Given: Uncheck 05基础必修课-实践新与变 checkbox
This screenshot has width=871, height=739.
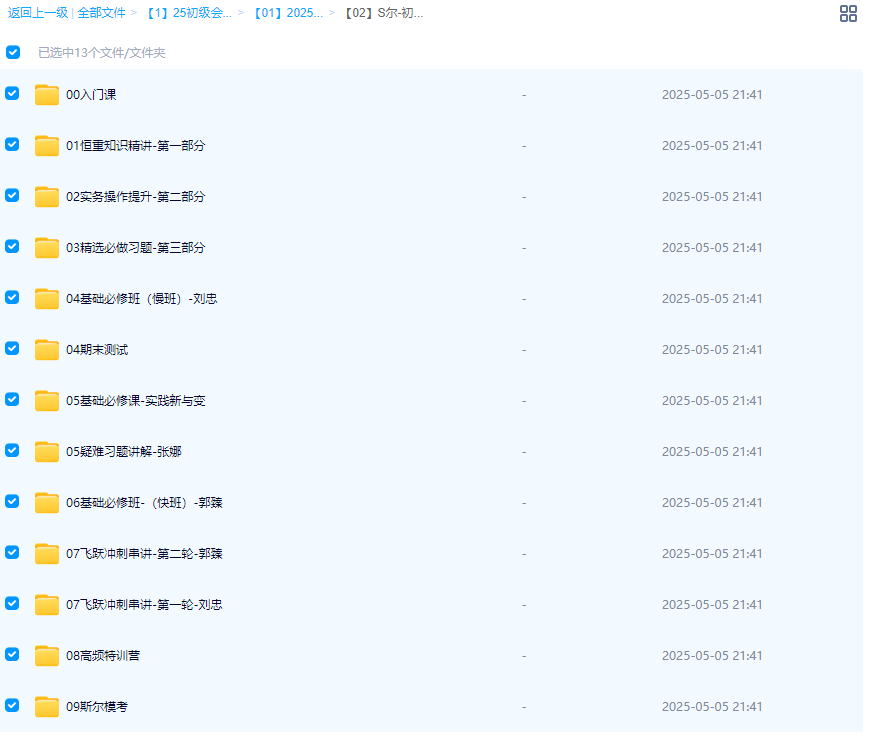Looking at the screenshot, I should 12,401.
